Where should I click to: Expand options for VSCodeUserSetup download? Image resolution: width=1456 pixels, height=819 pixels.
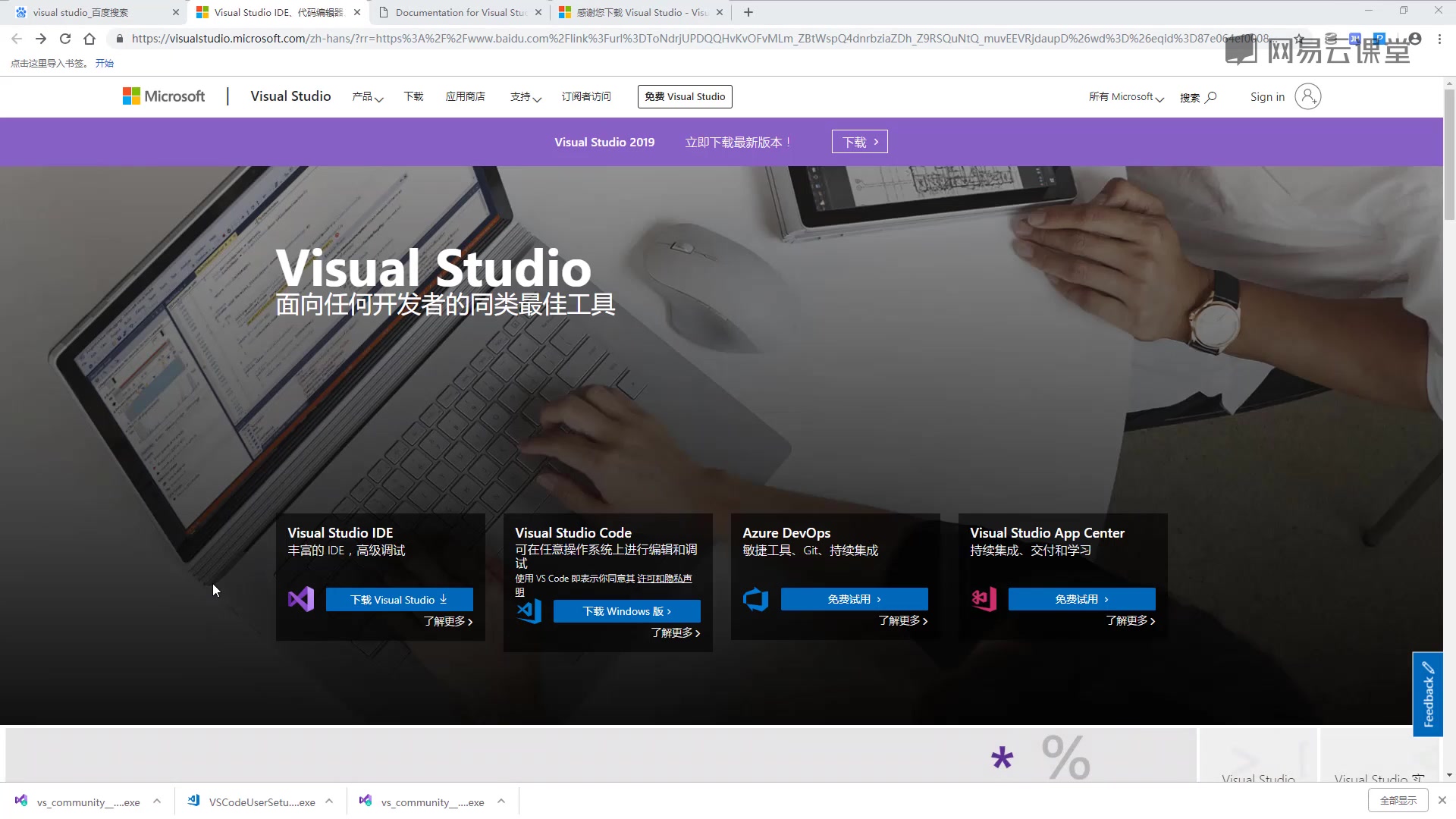point(329,801)
